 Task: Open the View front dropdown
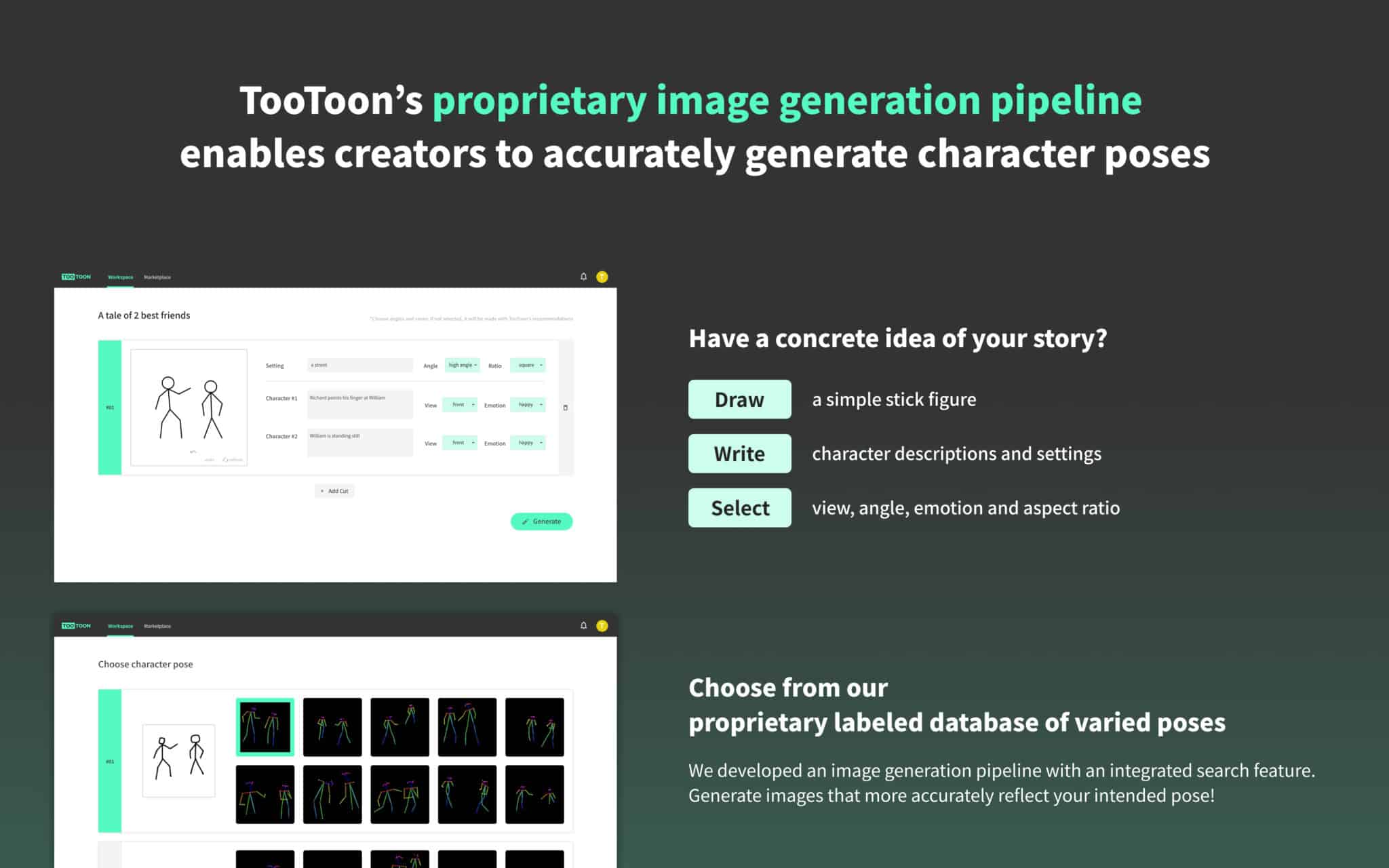pos(460,404)
